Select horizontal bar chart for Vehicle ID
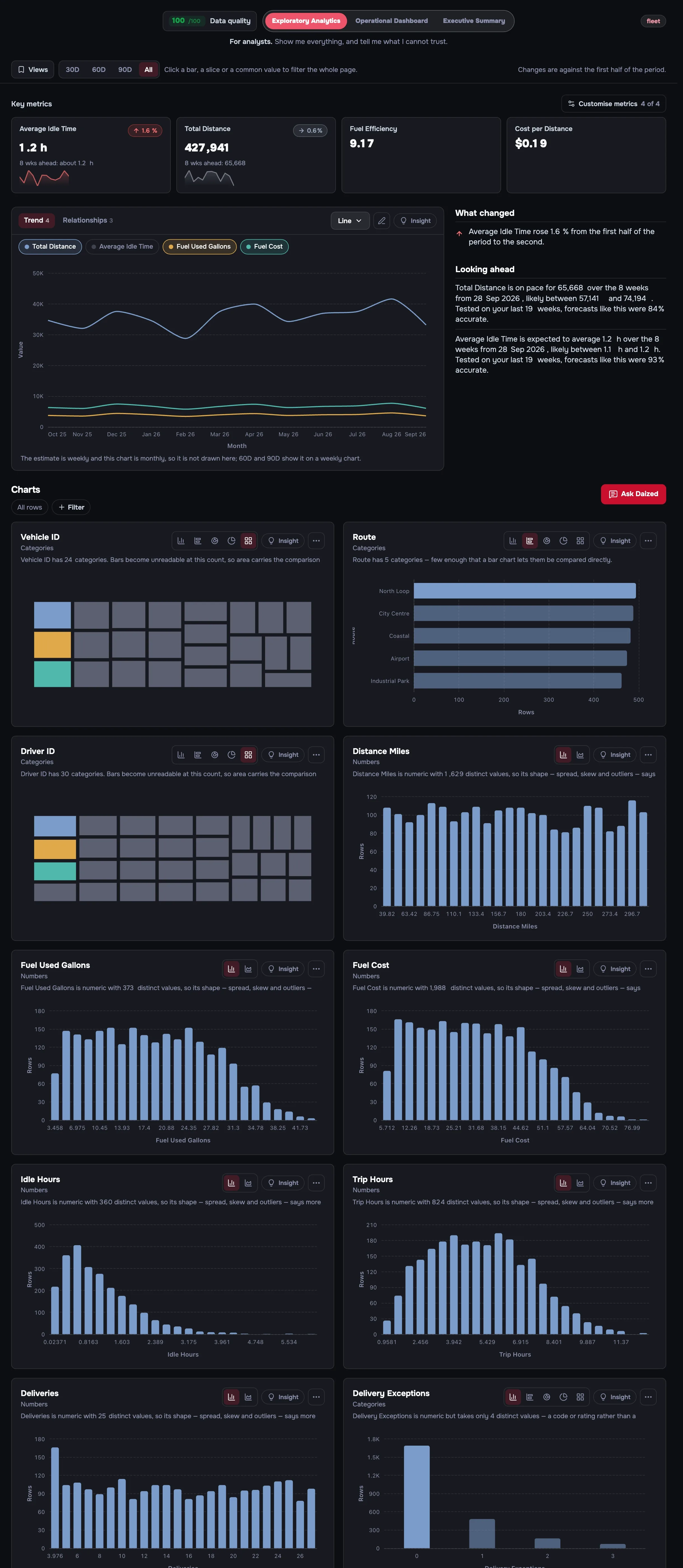Viewport: 683px width, 1568px height. pyautogui.click(x=198, y=540)
